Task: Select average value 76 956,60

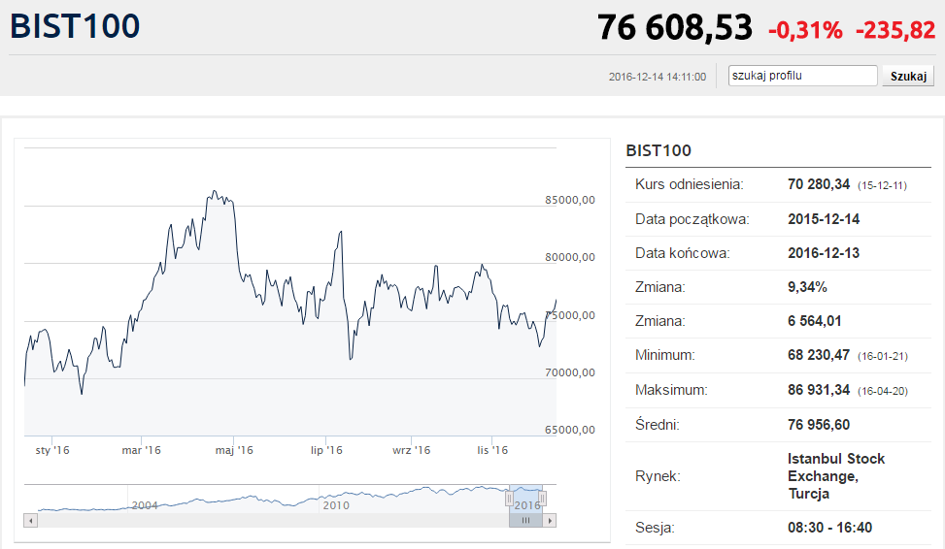Action: point(818,425)
